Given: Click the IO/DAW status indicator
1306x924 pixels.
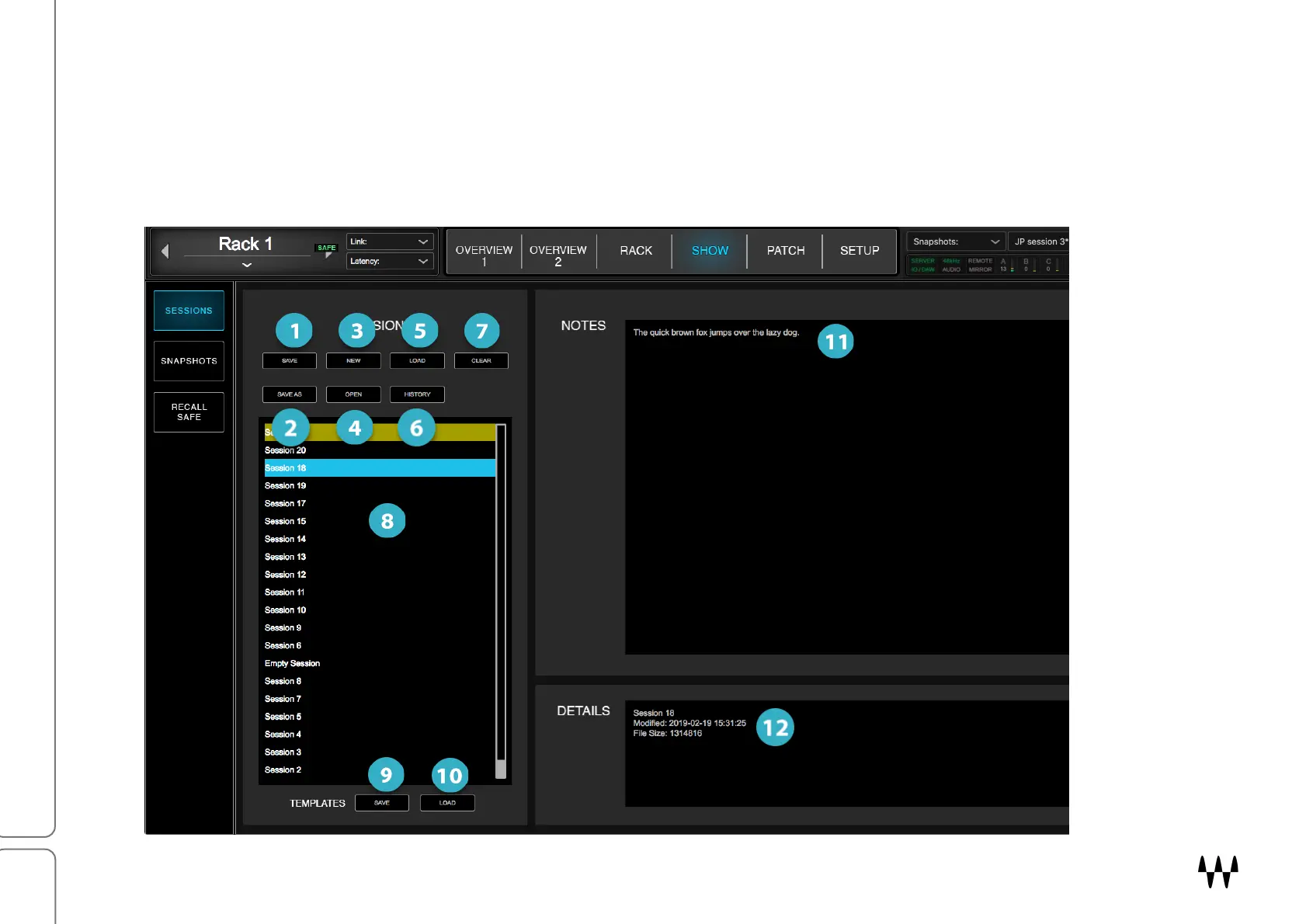Looking at the screenshot, I should click(922, 269).
